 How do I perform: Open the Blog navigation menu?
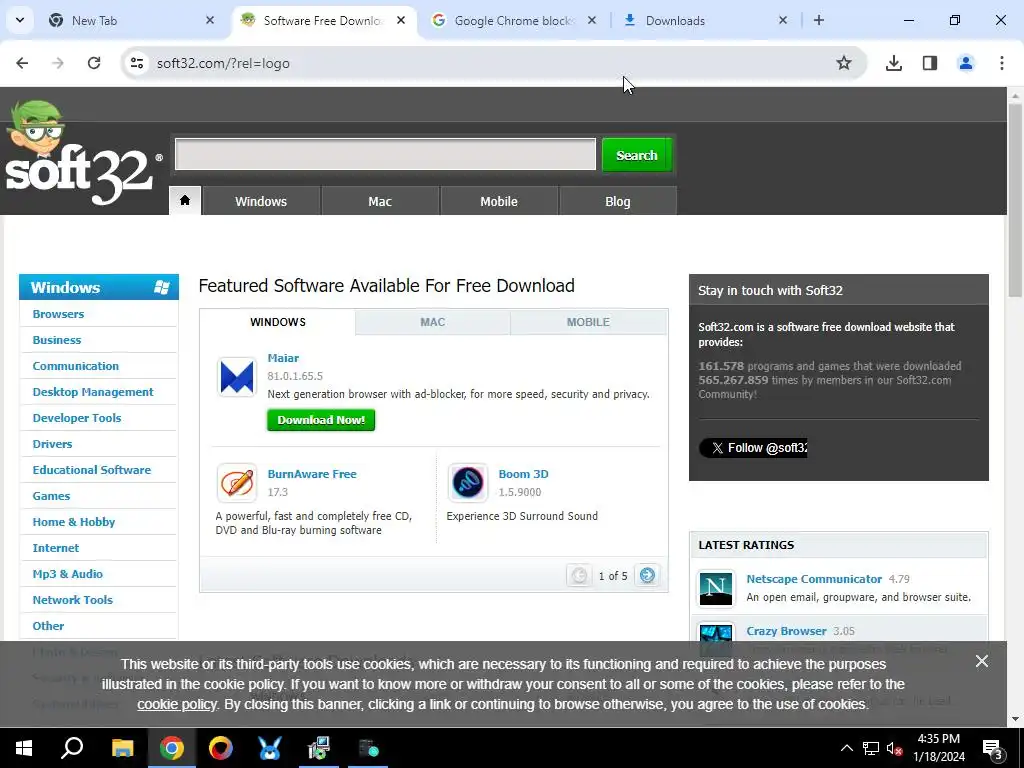coord(618,201)
